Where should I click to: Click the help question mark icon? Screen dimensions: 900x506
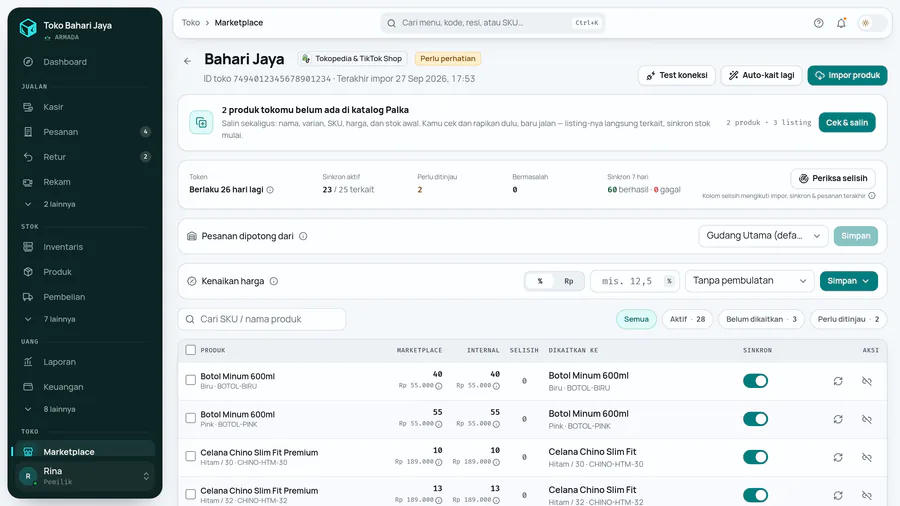pos(818,23)
